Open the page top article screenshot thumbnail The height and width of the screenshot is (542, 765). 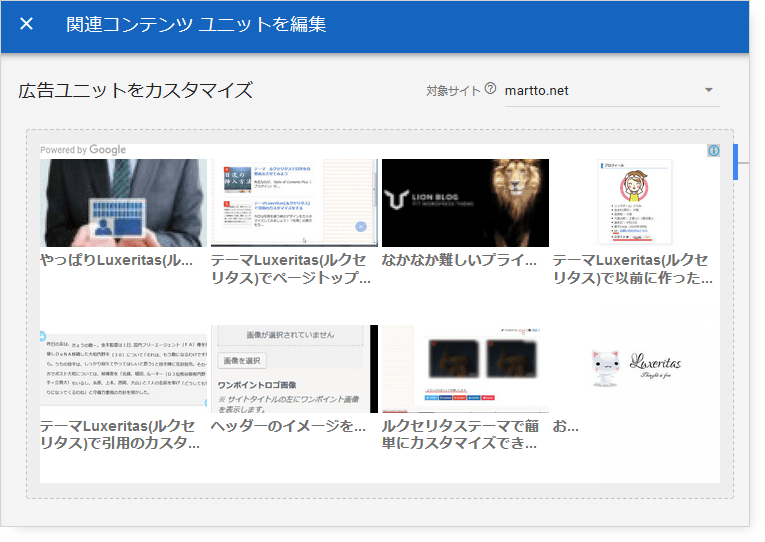point(294,203)
